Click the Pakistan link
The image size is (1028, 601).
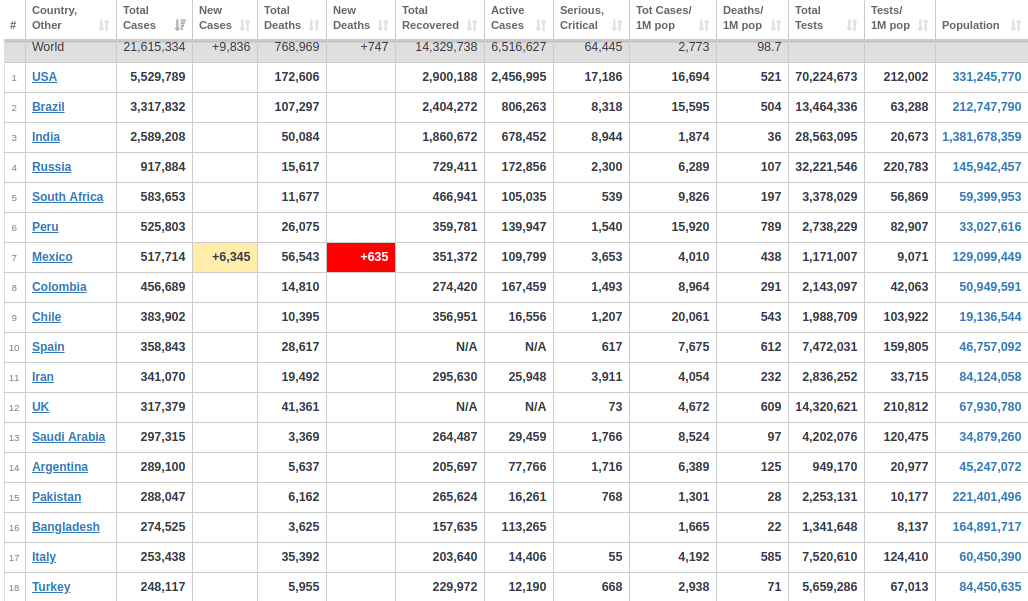click(57, 497)
